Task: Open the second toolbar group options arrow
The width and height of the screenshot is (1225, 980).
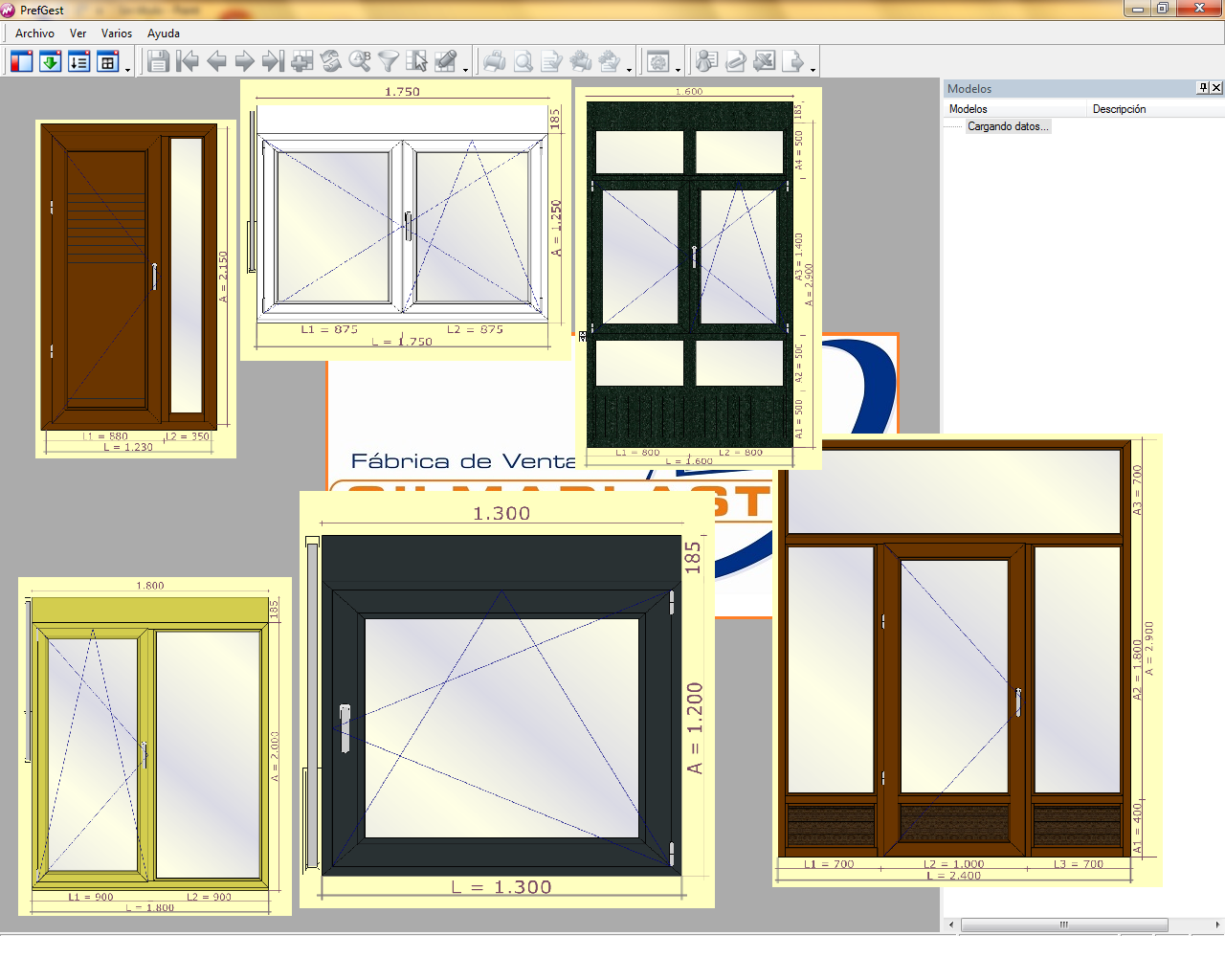Action: pyautogui.click(x=466, y=69)
